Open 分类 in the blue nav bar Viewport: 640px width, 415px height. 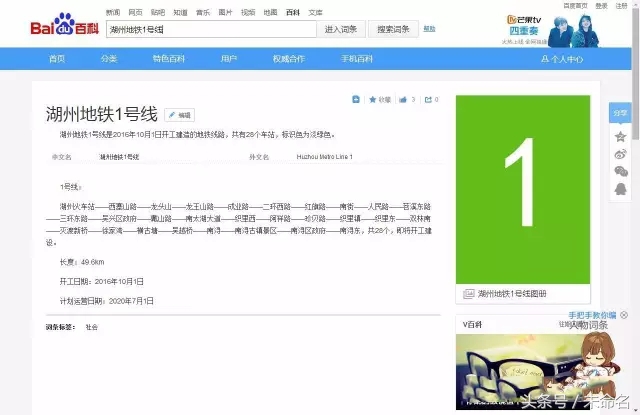(x=109, y=59)
